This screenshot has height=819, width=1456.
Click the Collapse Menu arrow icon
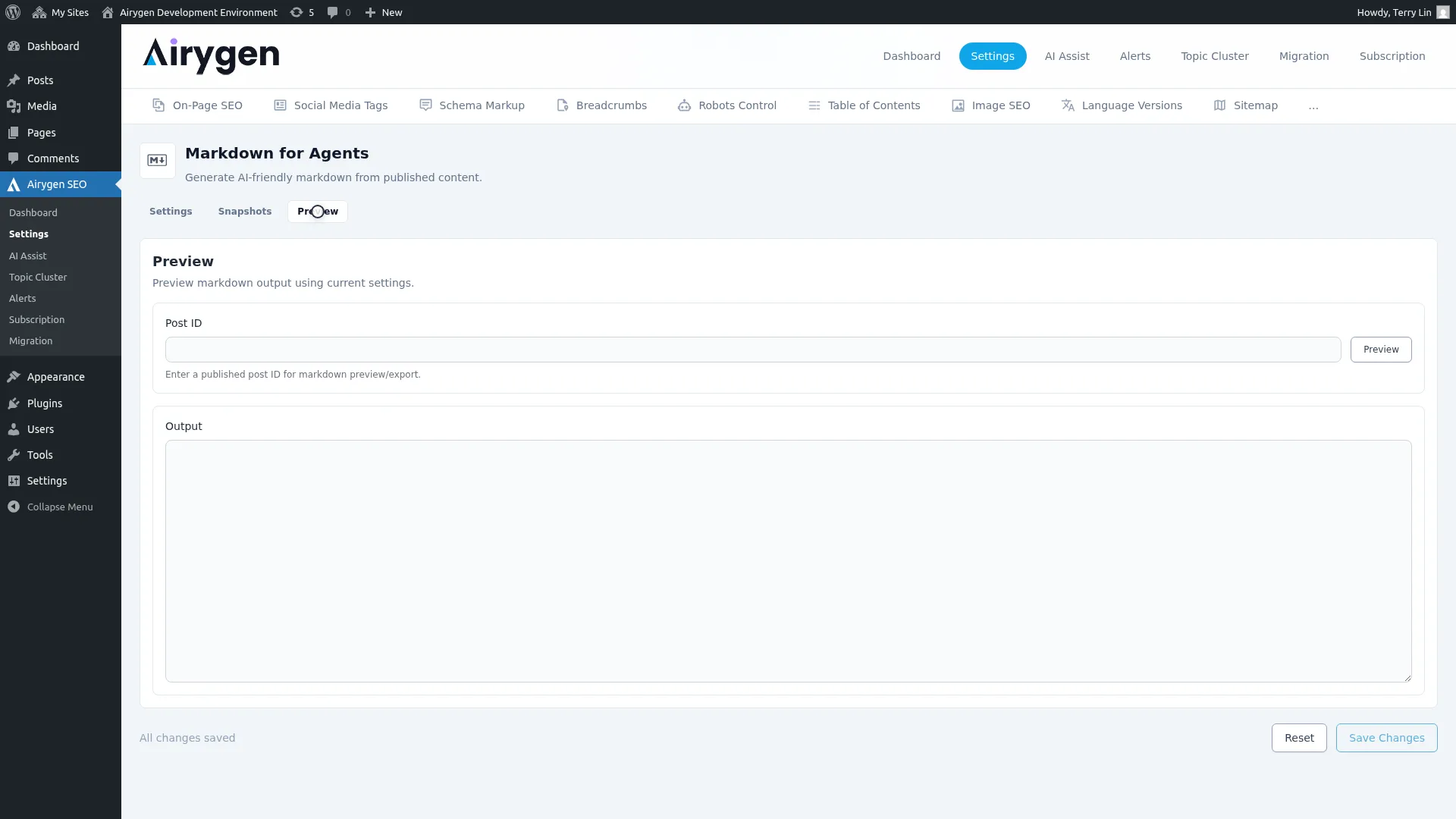(x=14, y=507)
